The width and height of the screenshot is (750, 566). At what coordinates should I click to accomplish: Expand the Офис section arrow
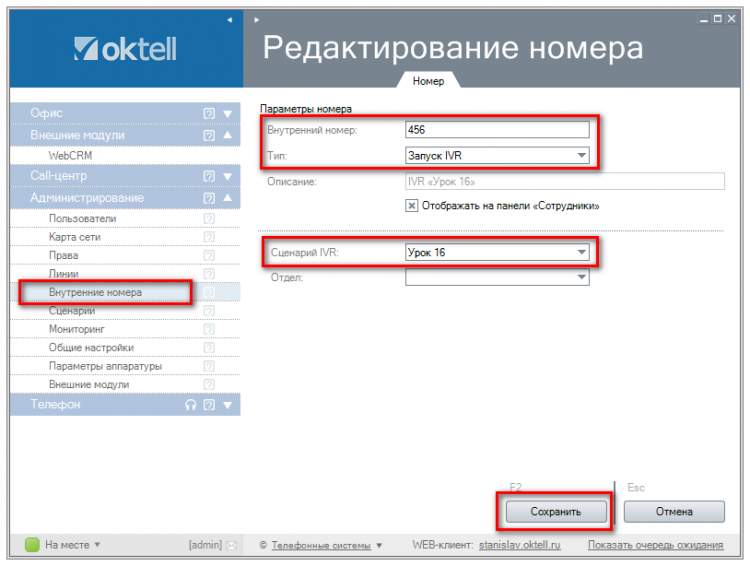[227, 114]
